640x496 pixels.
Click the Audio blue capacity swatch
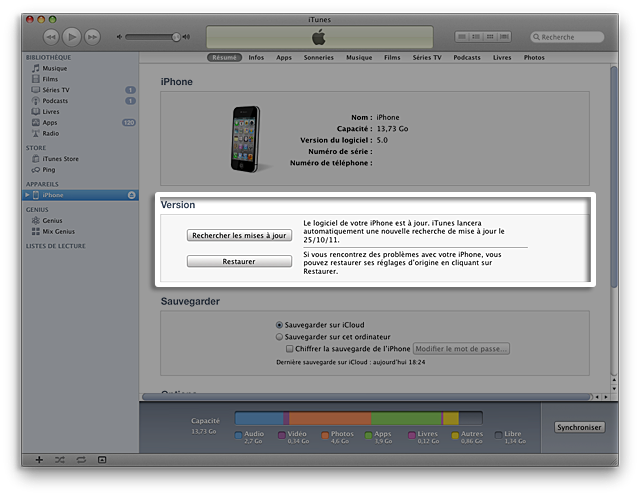(x=238, y=435)
